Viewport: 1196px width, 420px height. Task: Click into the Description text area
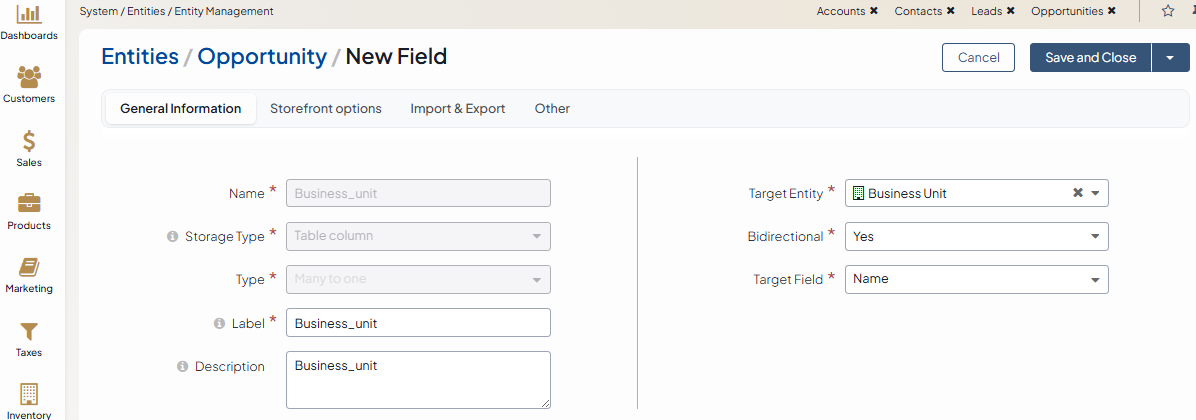(x=418, y=380)
